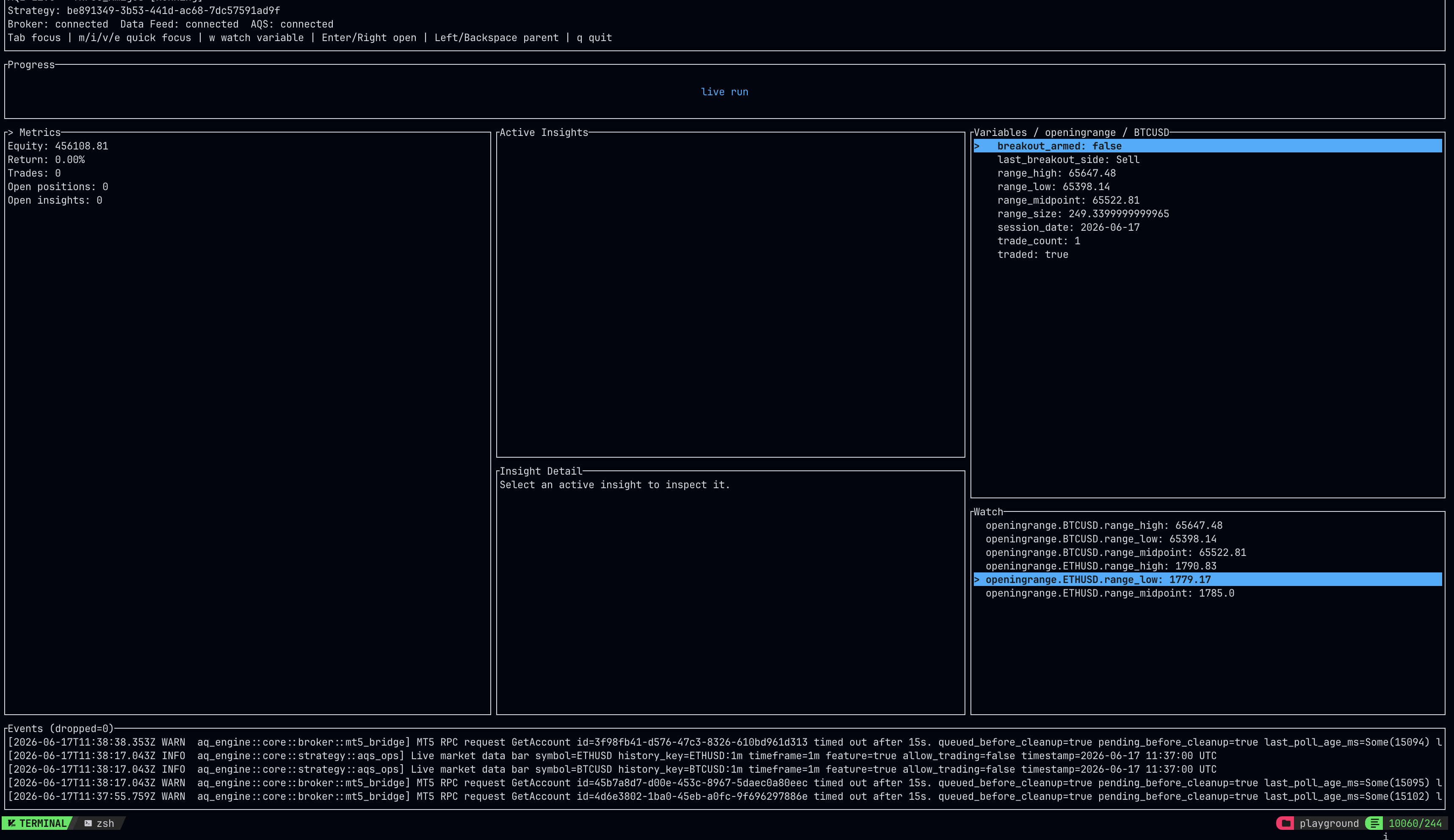Click the Tab focus shortcut hint
The image size is (1454, 840).
pos(34,38)
